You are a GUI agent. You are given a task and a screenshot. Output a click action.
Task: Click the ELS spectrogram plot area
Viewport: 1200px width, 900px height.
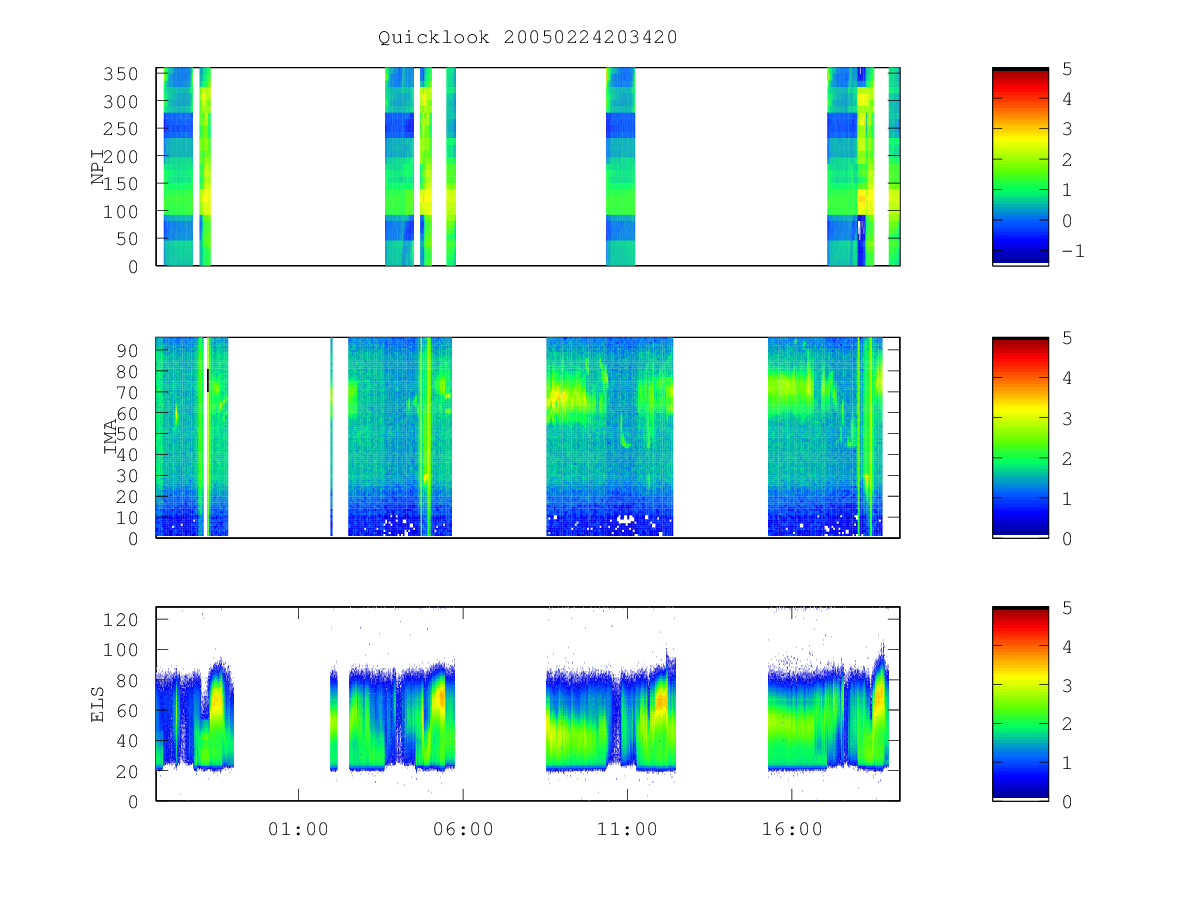click(x=528, y=703)
